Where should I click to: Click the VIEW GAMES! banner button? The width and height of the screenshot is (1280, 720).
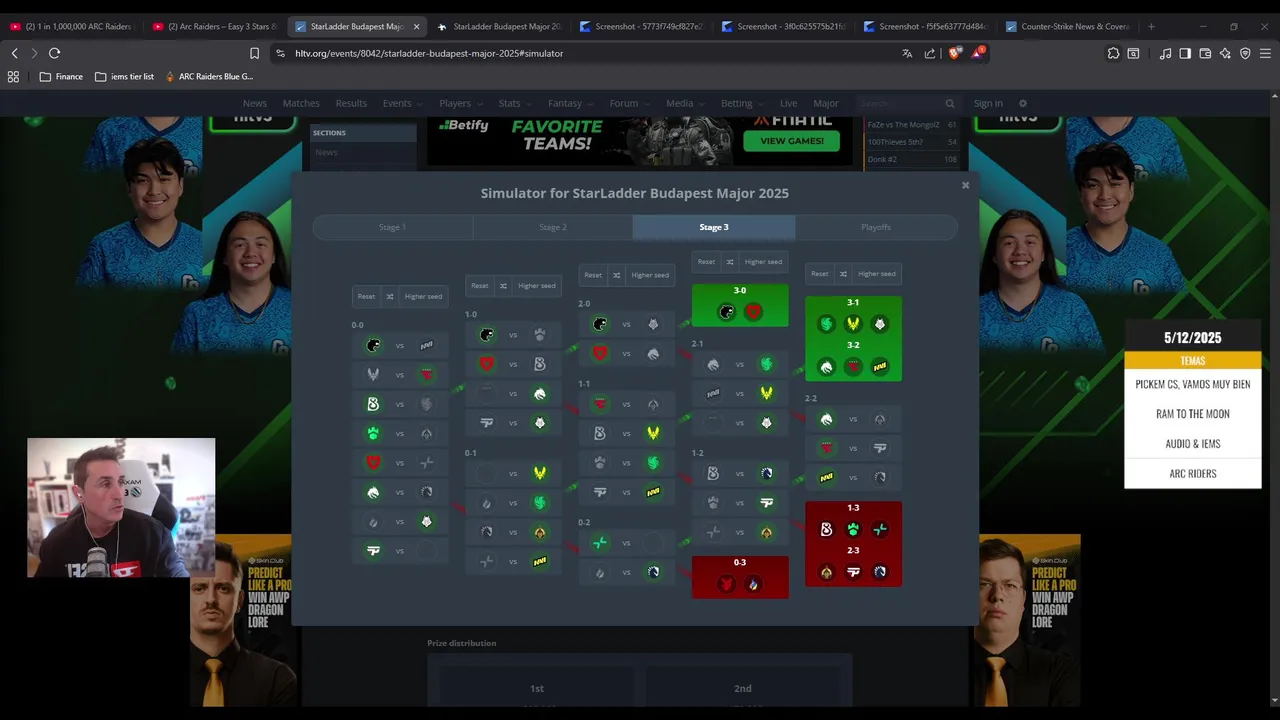(791, 141)
